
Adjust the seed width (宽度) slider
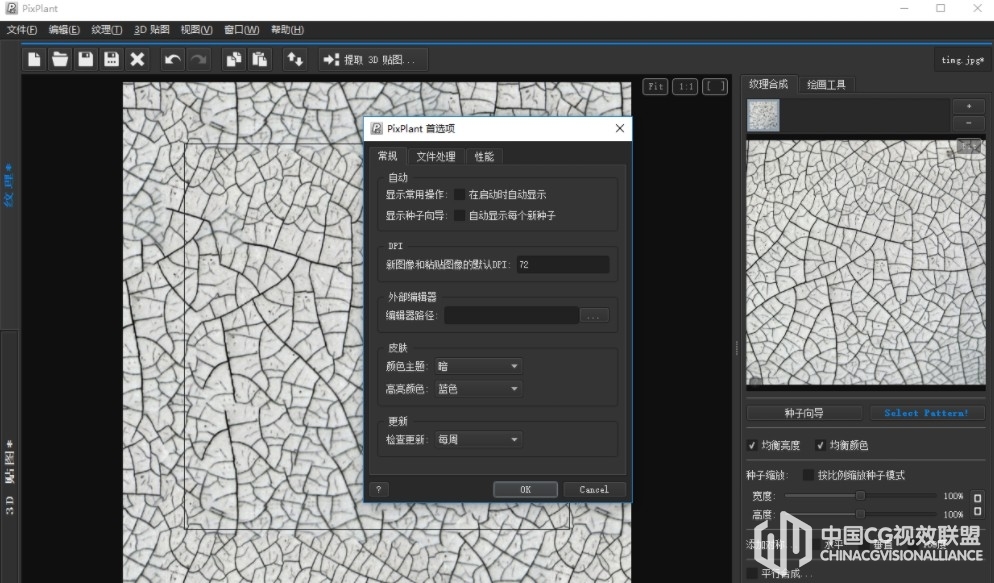(860, 496)
